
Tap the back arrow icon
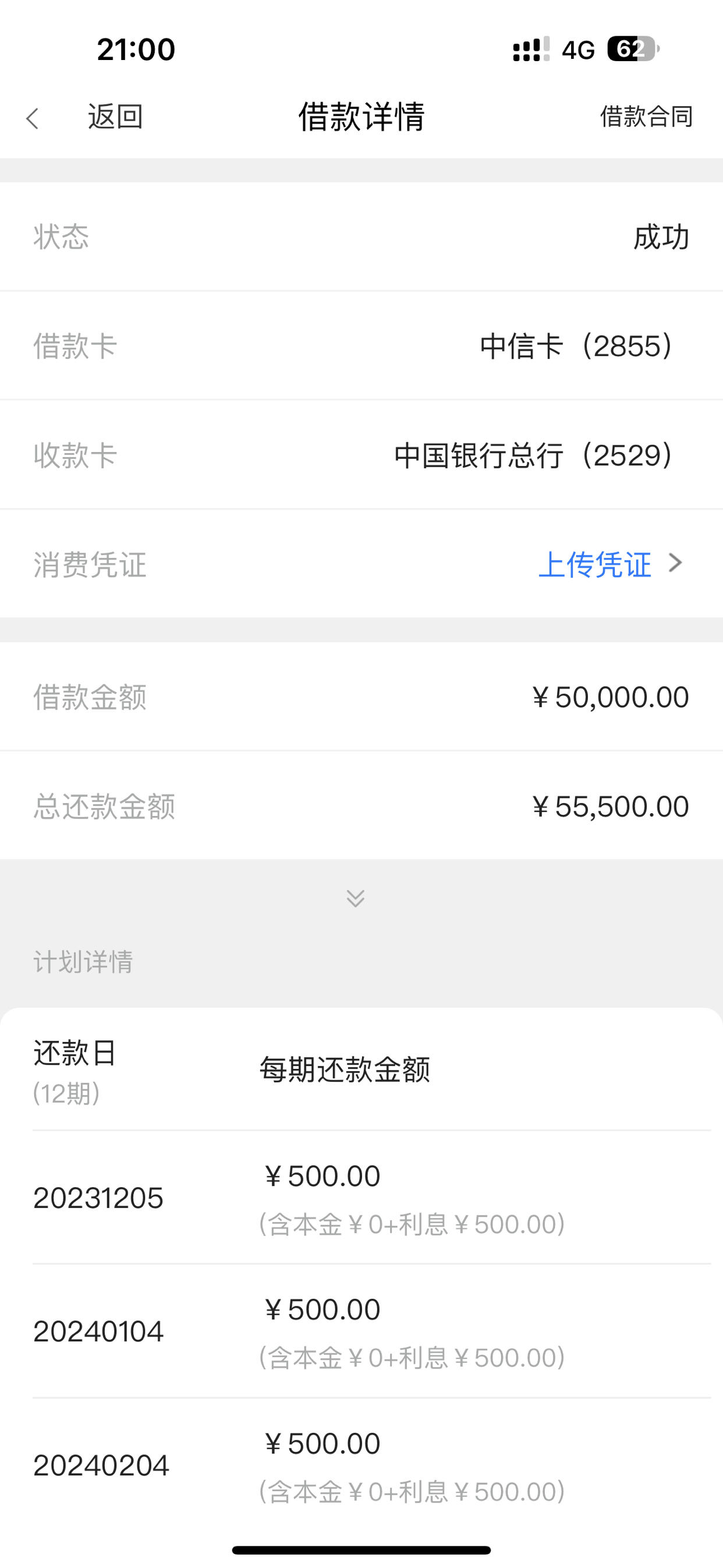click(32, 118)
